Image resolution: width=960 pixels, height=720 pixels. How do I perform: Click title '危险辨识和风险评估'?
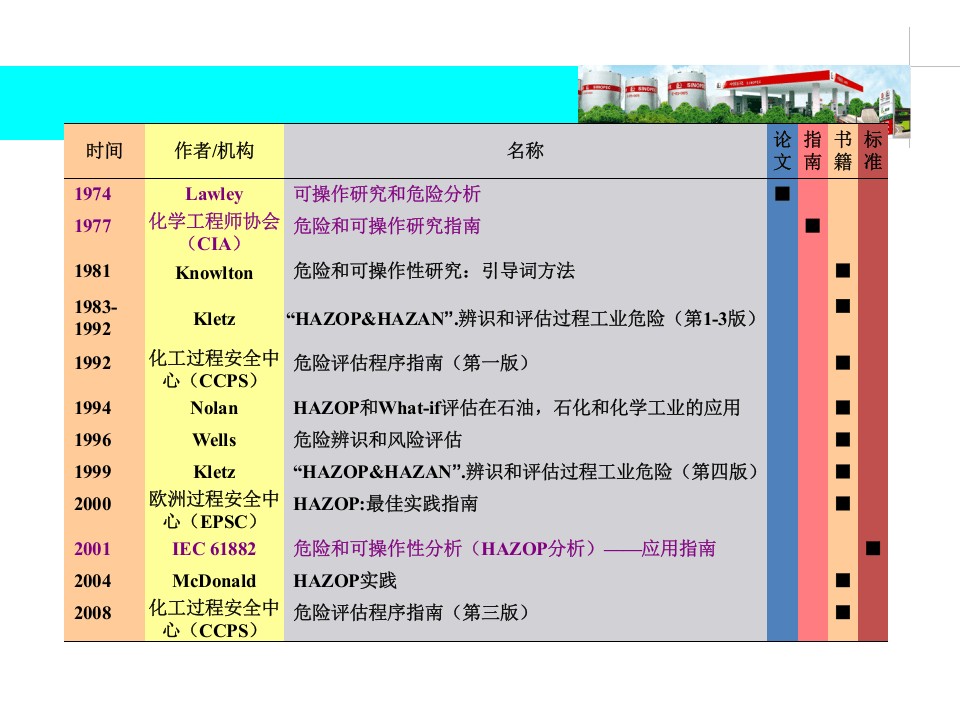tap(377, 440)
